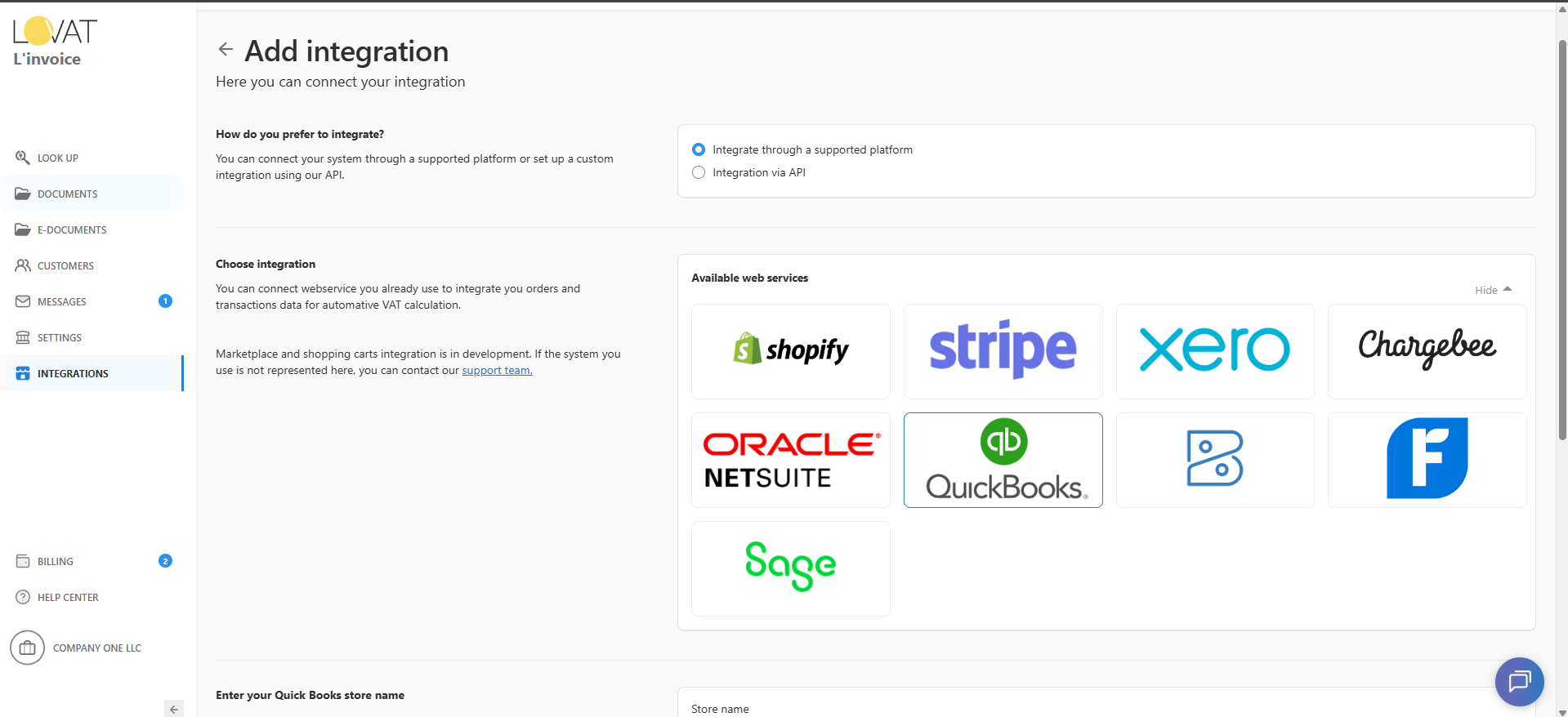This screenshot has height=717, width=1568.
Task: Click the Store name input field
Action: [1103, 708]
